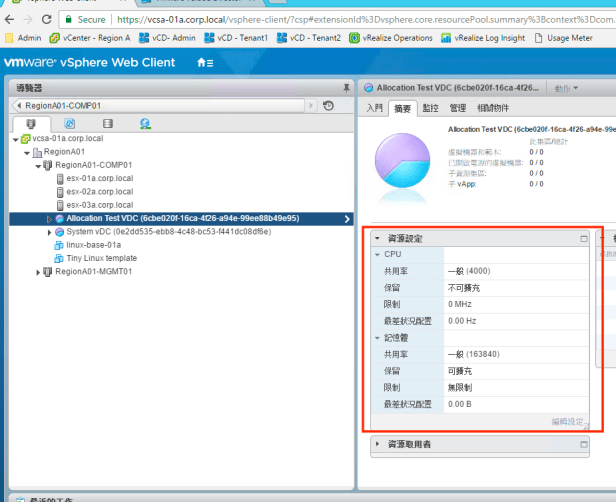Click the browser forward arrow
This screenshot has height=502, width=616.
pos(28,19)
